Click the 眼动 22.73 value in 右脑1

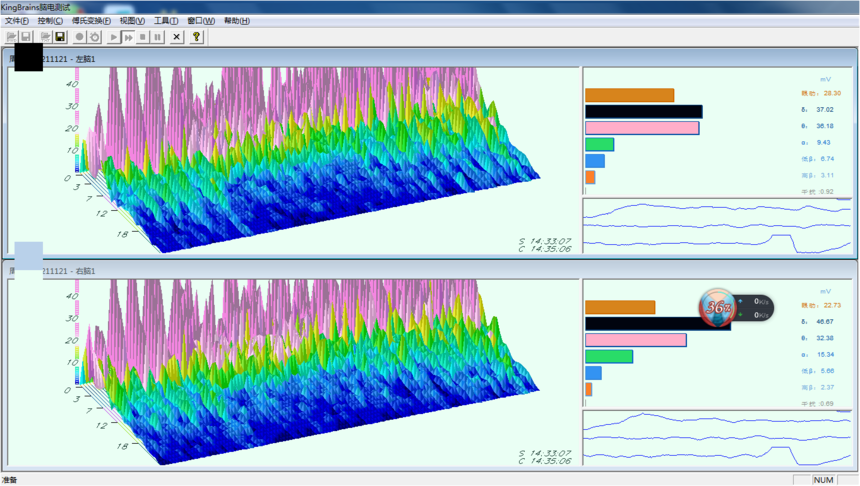click(821, 306)
